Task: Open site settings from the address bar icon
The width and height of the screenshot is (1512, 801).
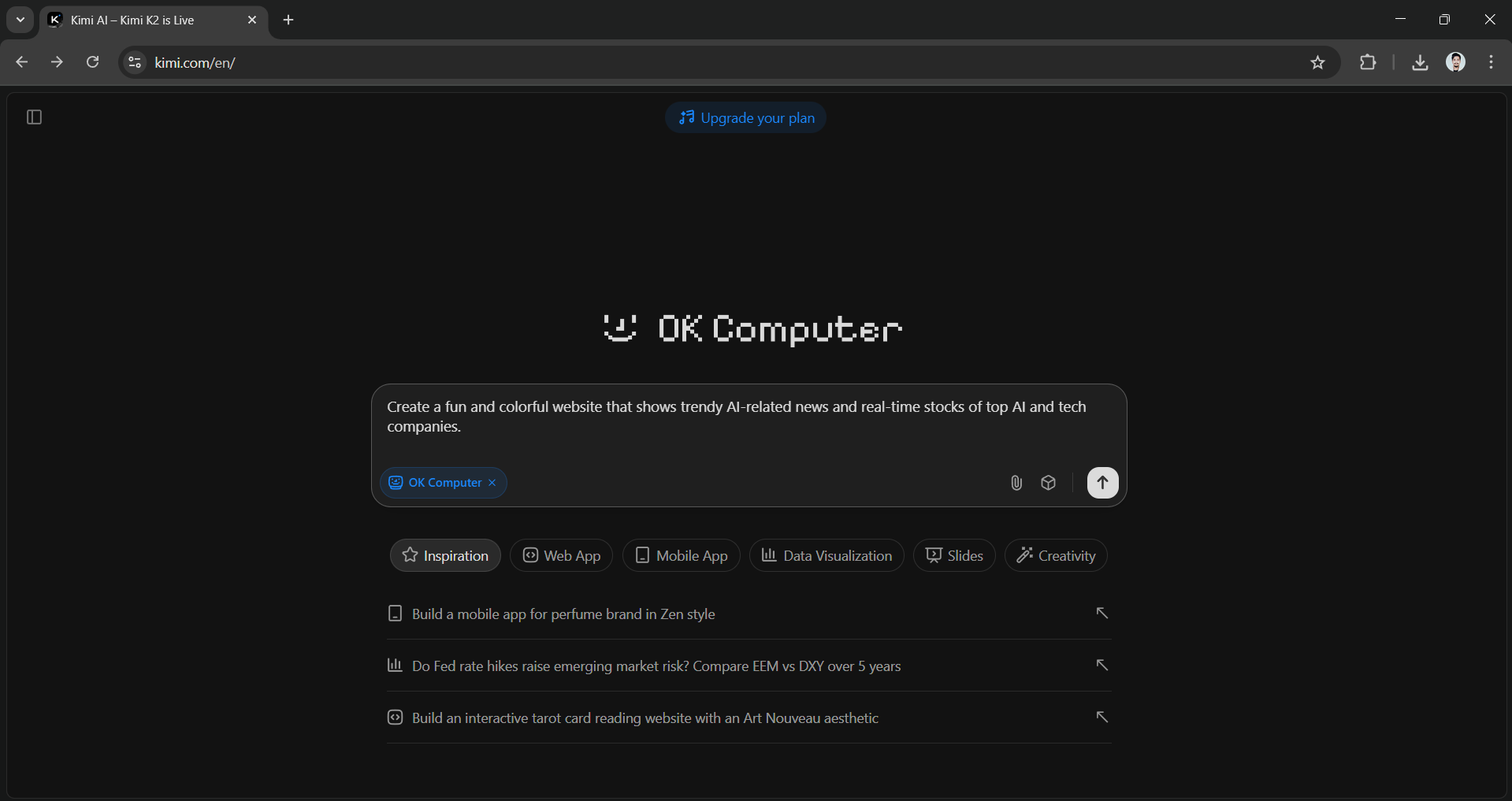Action: click(134, 62)
